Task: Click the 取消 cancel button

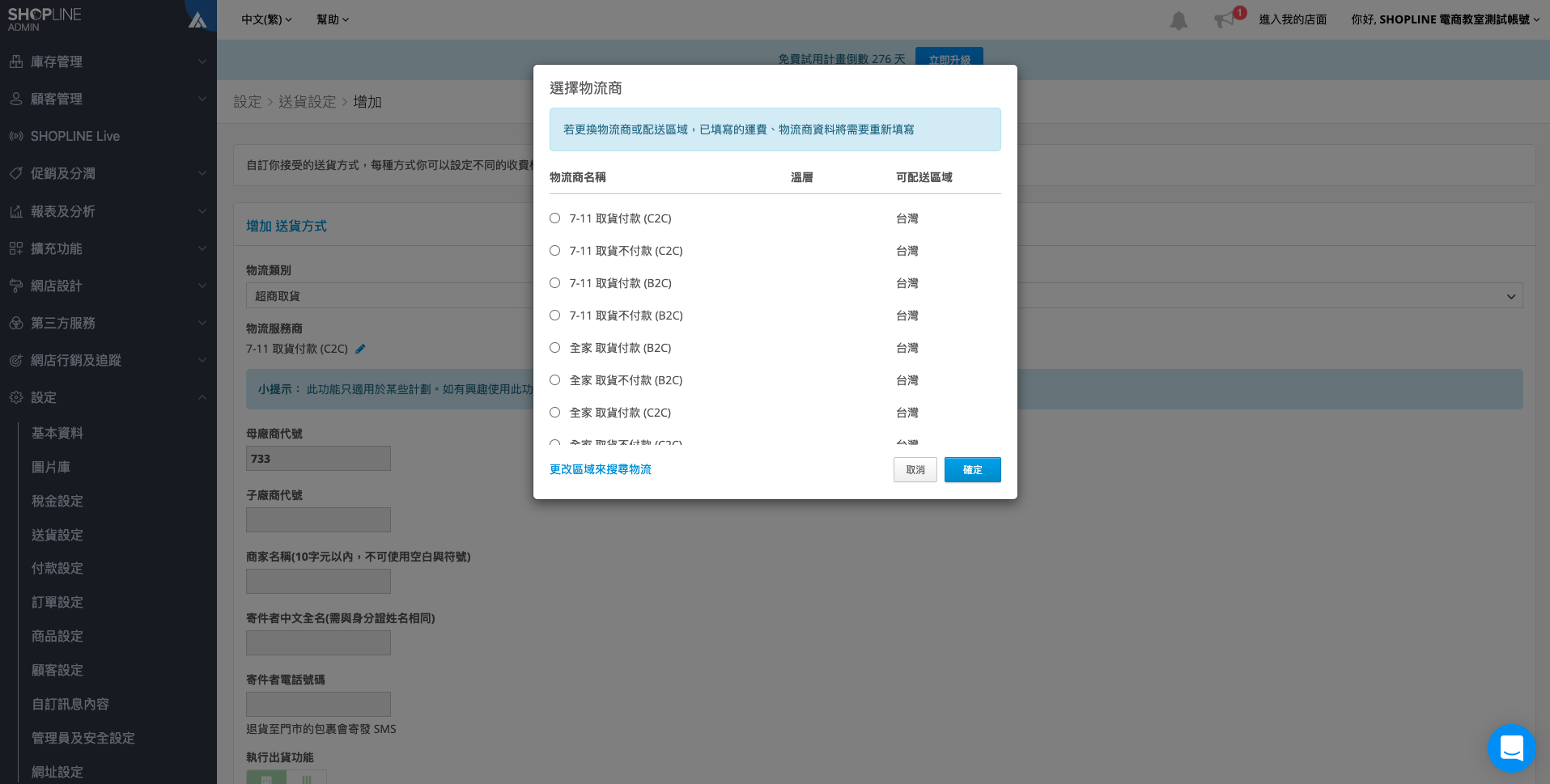Action: click(x=915, y=470)
